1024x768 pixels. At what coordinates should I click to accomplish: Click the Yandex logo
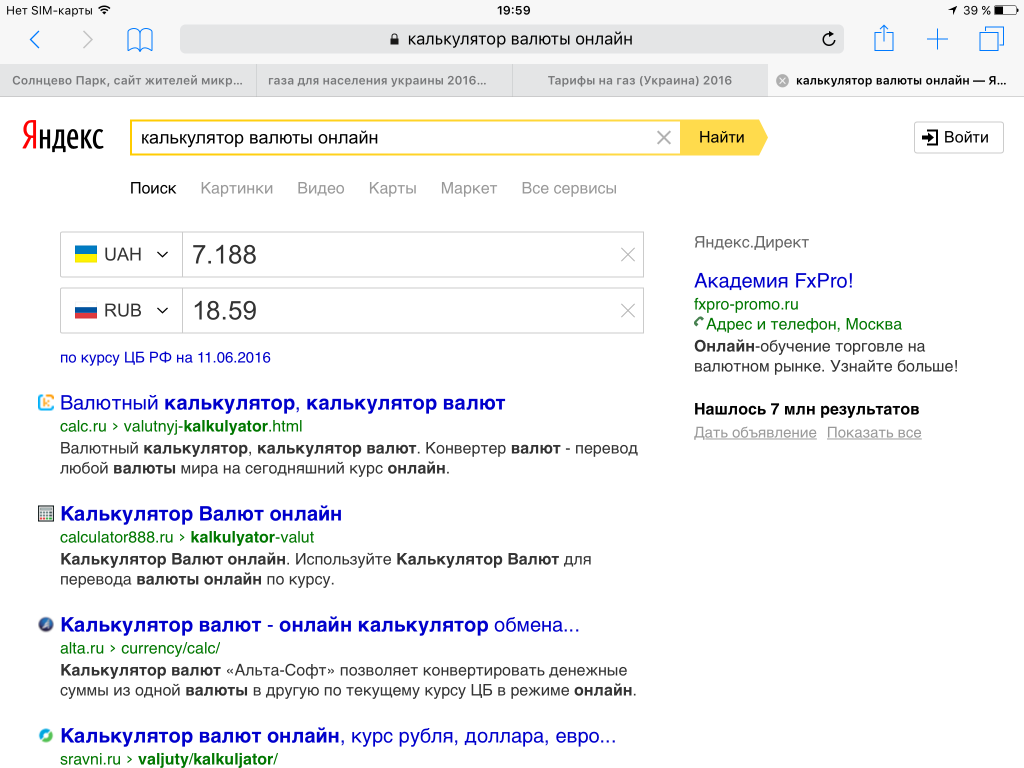pos(63,136)
